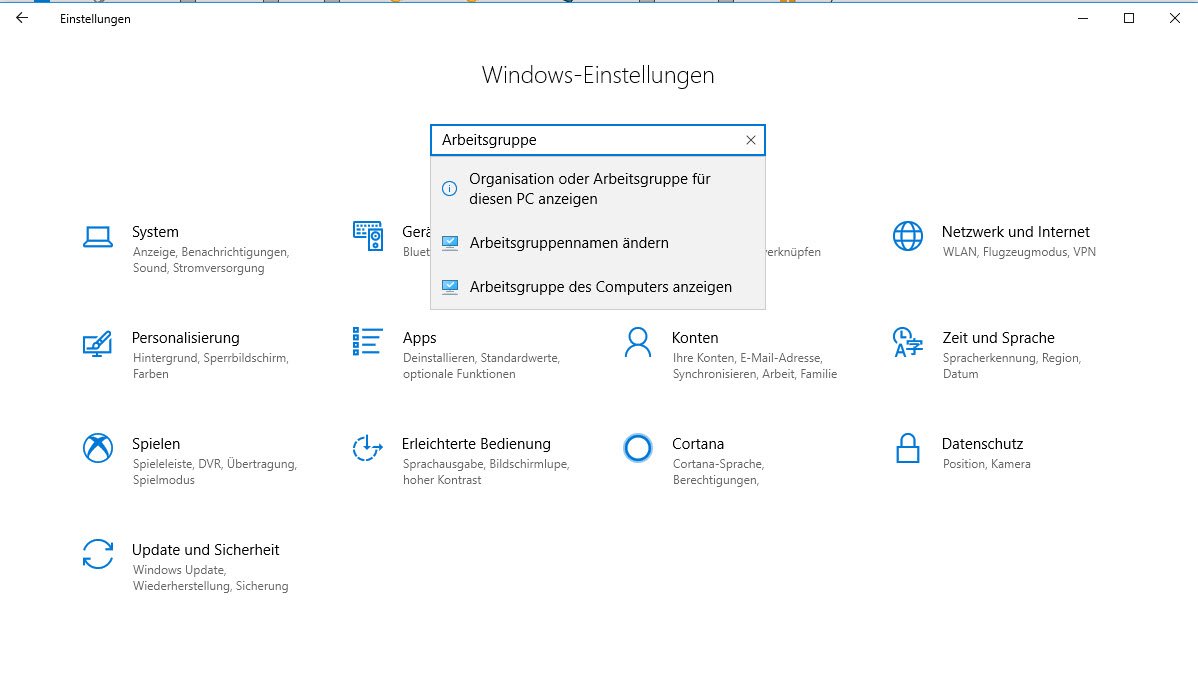Select 'Arbeitsgruppennamen ändern' suggestion
1198x682 pixels.
point(598,243)
